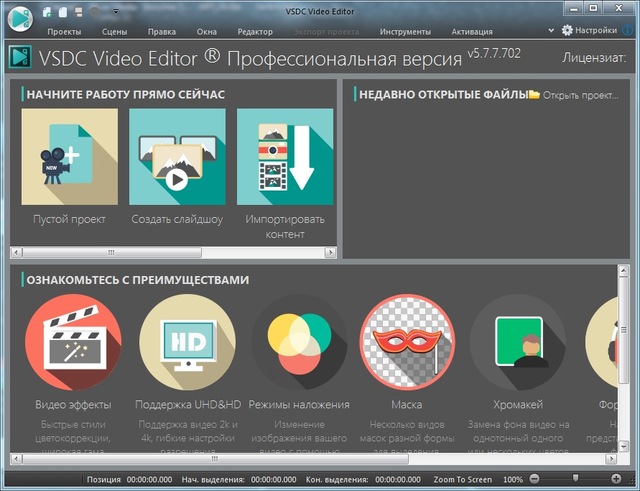Expand the quick access toolbar dropdown arrow
Screen dimensions: 640x491
116,13
